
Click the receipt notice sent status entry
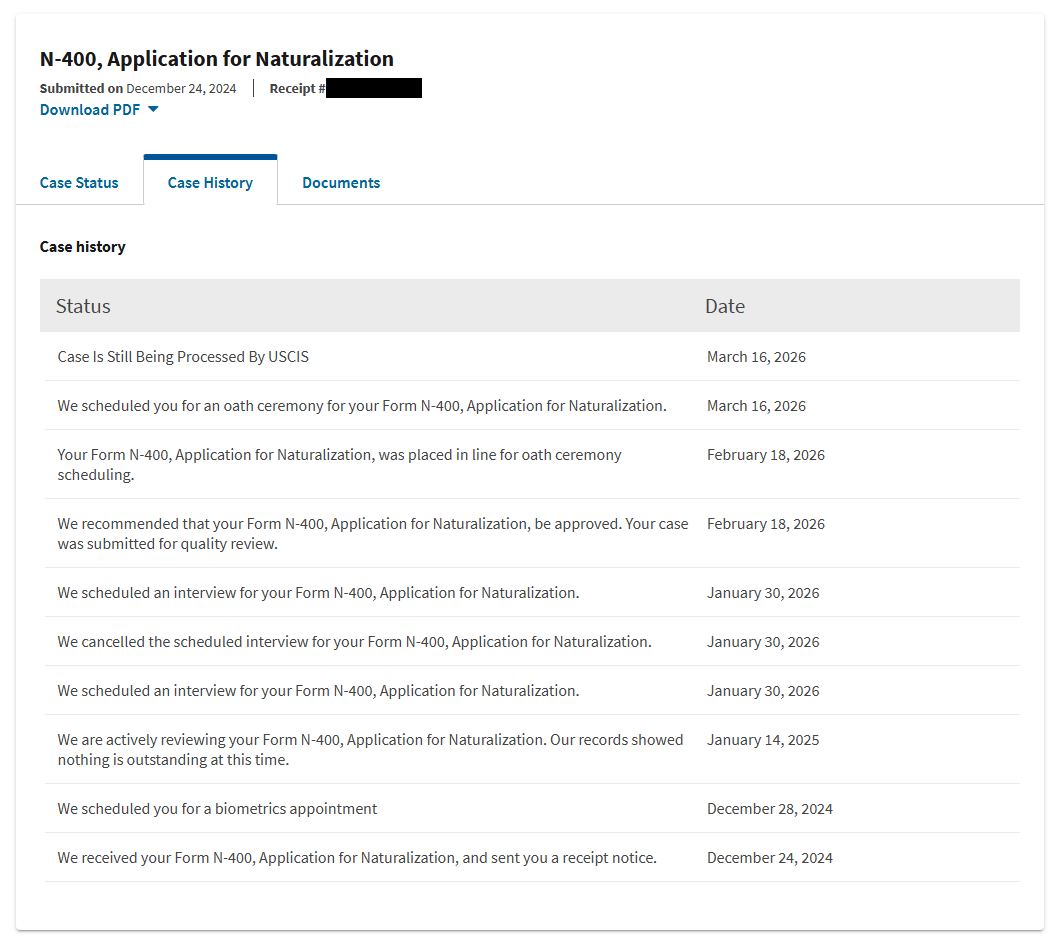(357, 858)
